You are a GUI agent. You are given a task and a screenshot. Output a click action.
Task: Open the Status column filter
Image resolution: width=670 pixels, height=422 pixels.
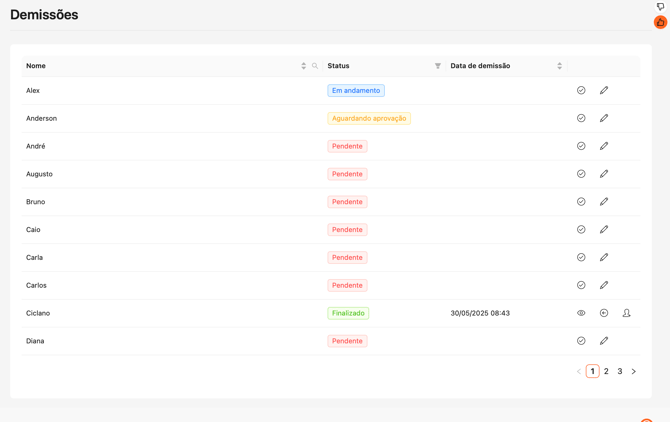click(x=438, y=66)
